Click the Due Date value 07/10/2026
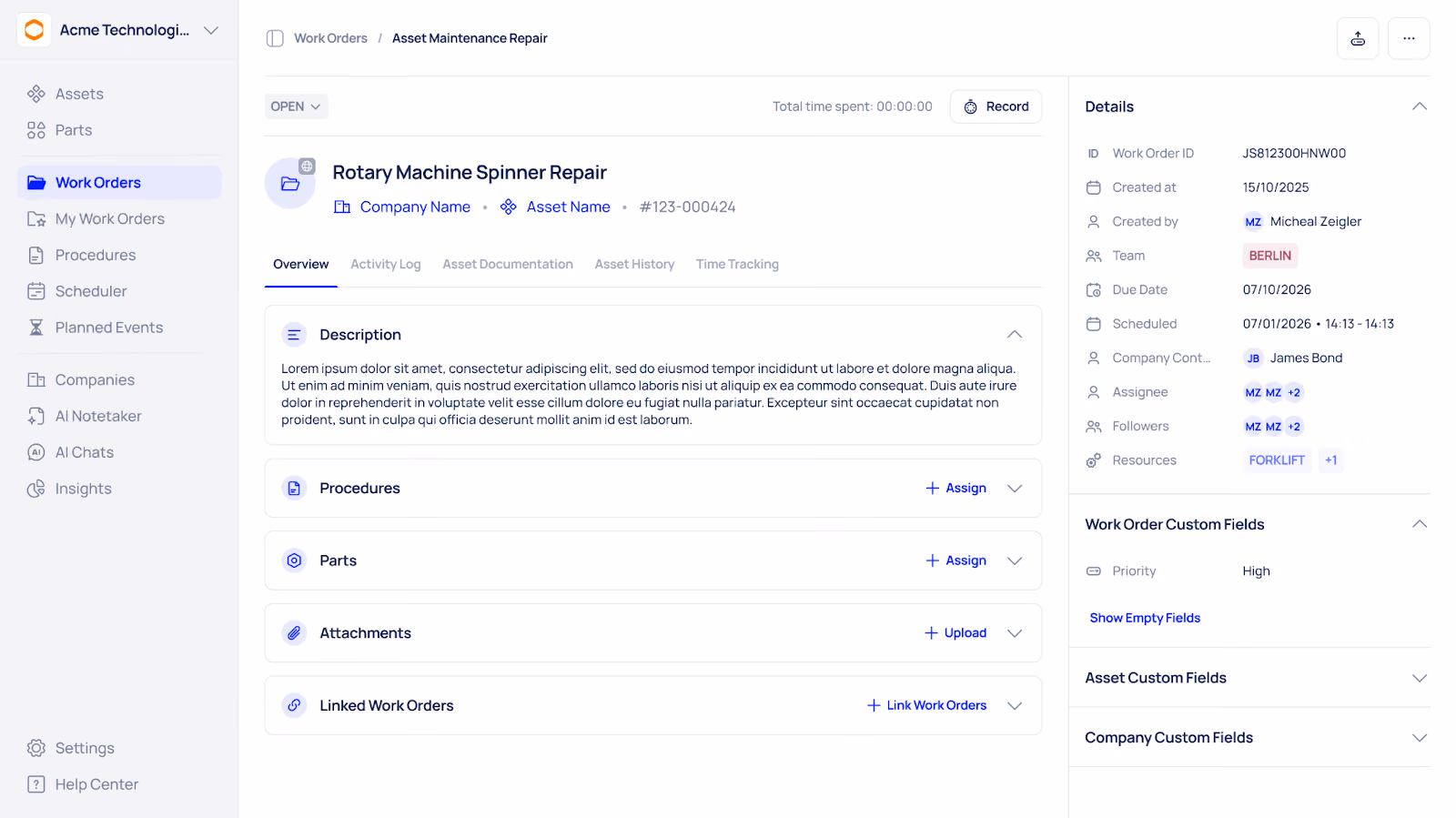 [x=1277, y=290]
